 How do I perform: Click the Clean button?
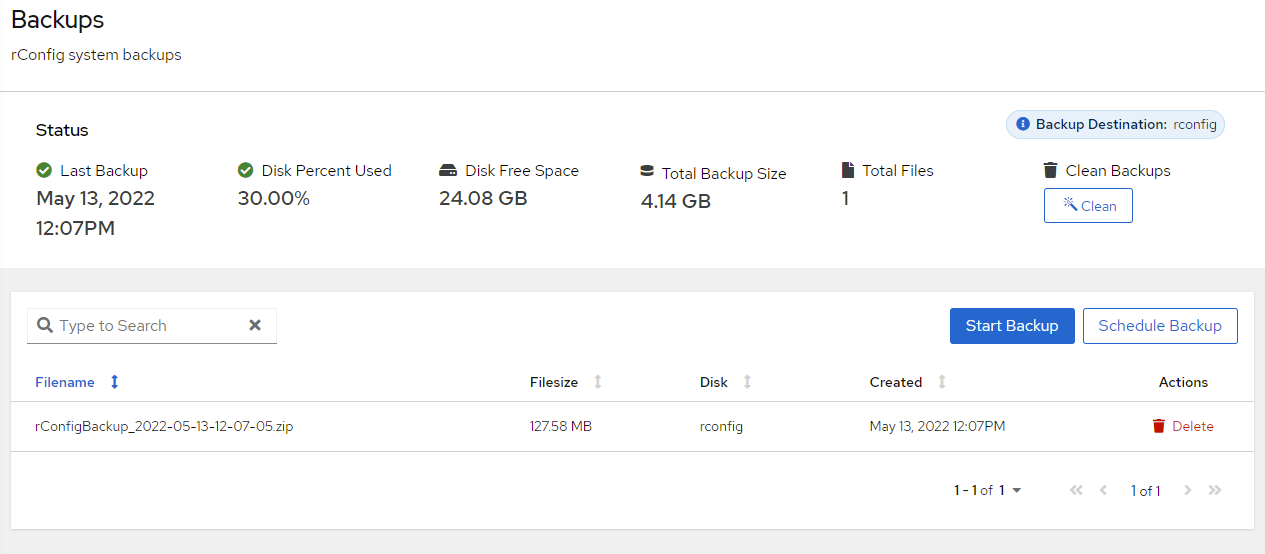coord(1088,206)
